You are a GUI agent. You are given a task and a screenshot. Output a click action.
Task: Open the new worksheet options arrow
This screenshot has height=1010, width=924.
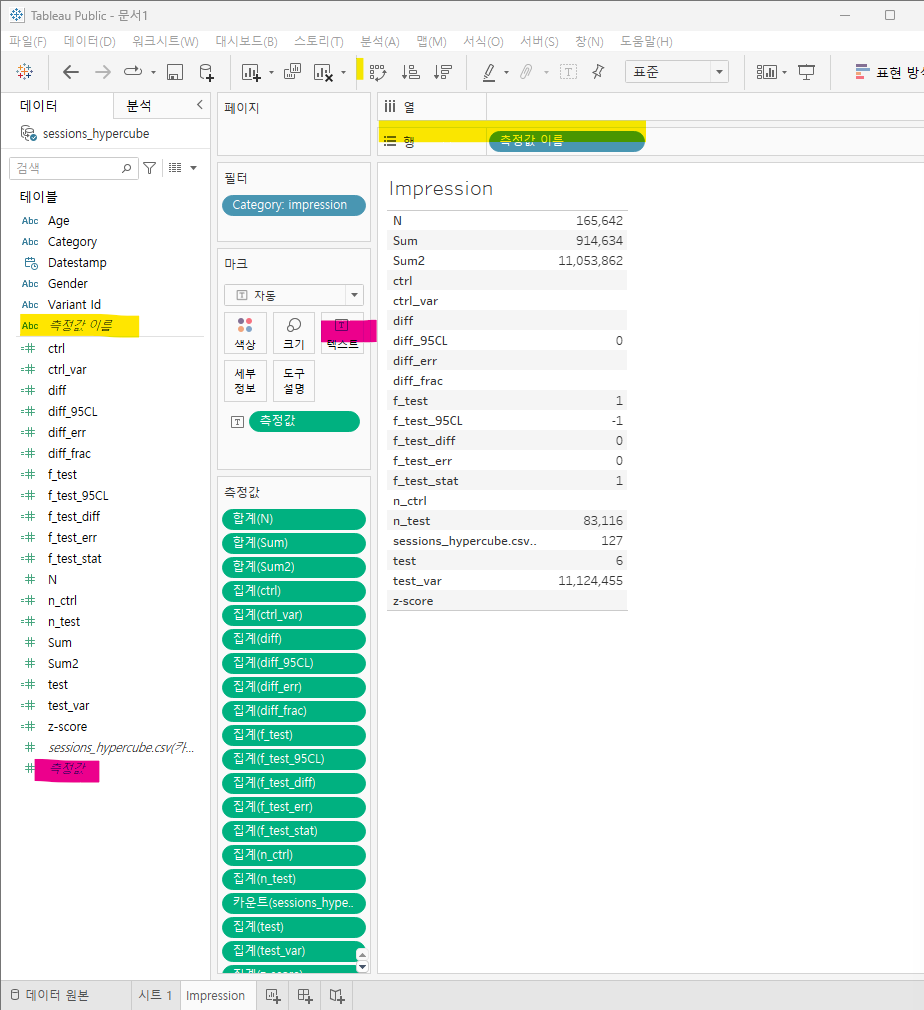click(x=271, y=72)
